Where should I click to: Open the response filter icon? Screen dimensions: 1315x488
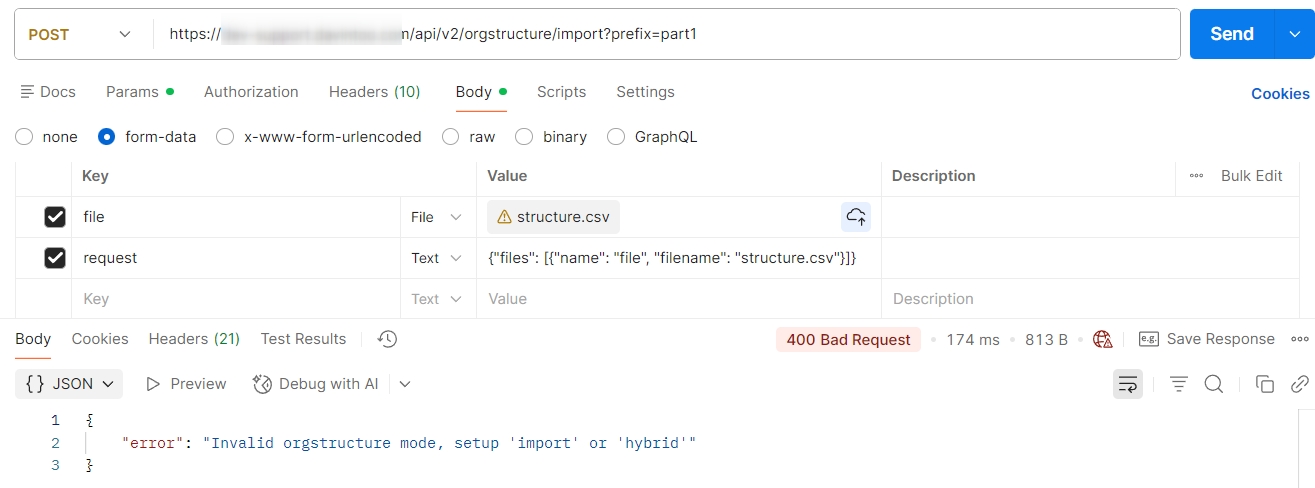point(1179,384)
